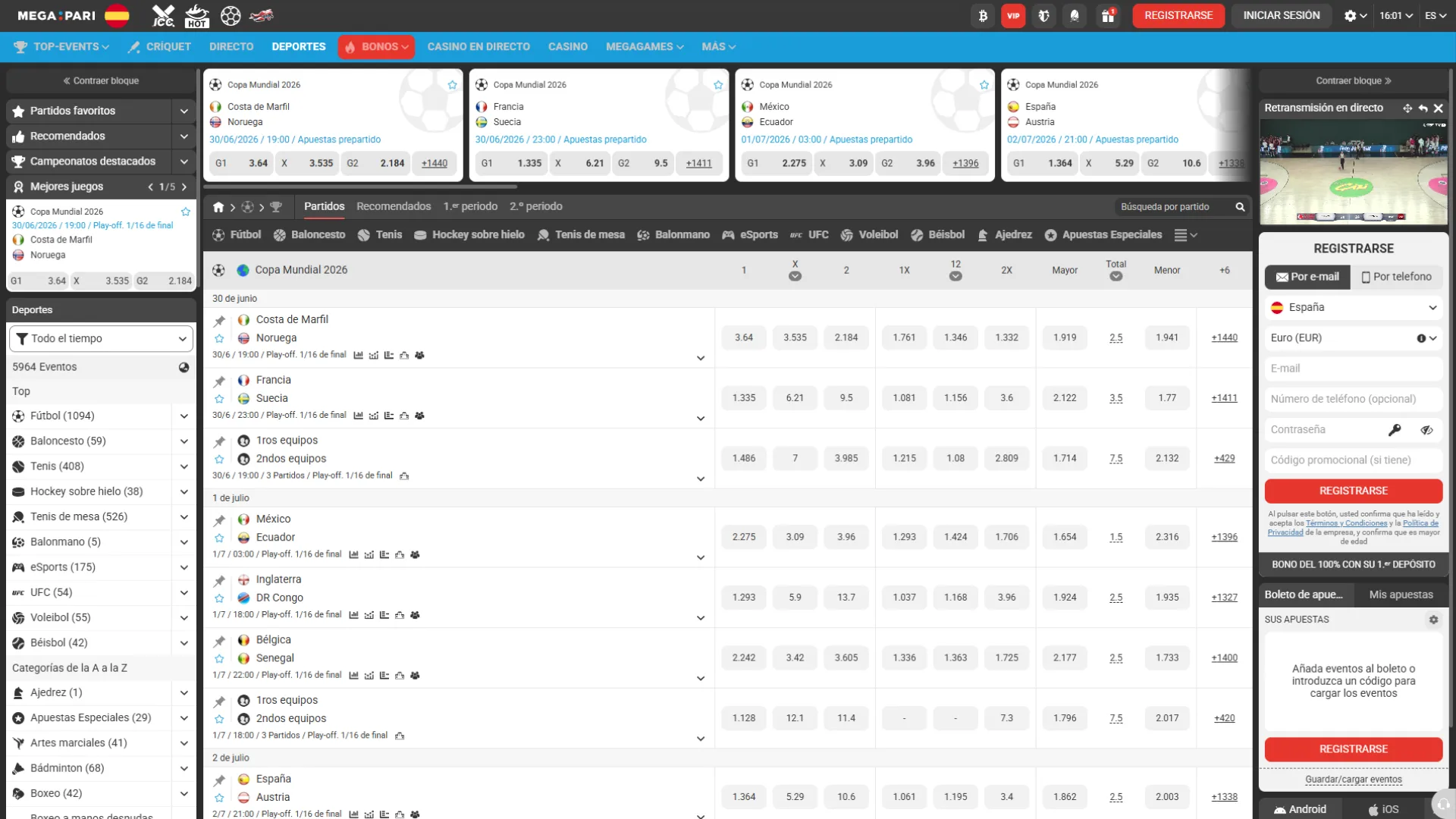Open more sports list icon
1456x819 pixels.
click(1185, 235)
